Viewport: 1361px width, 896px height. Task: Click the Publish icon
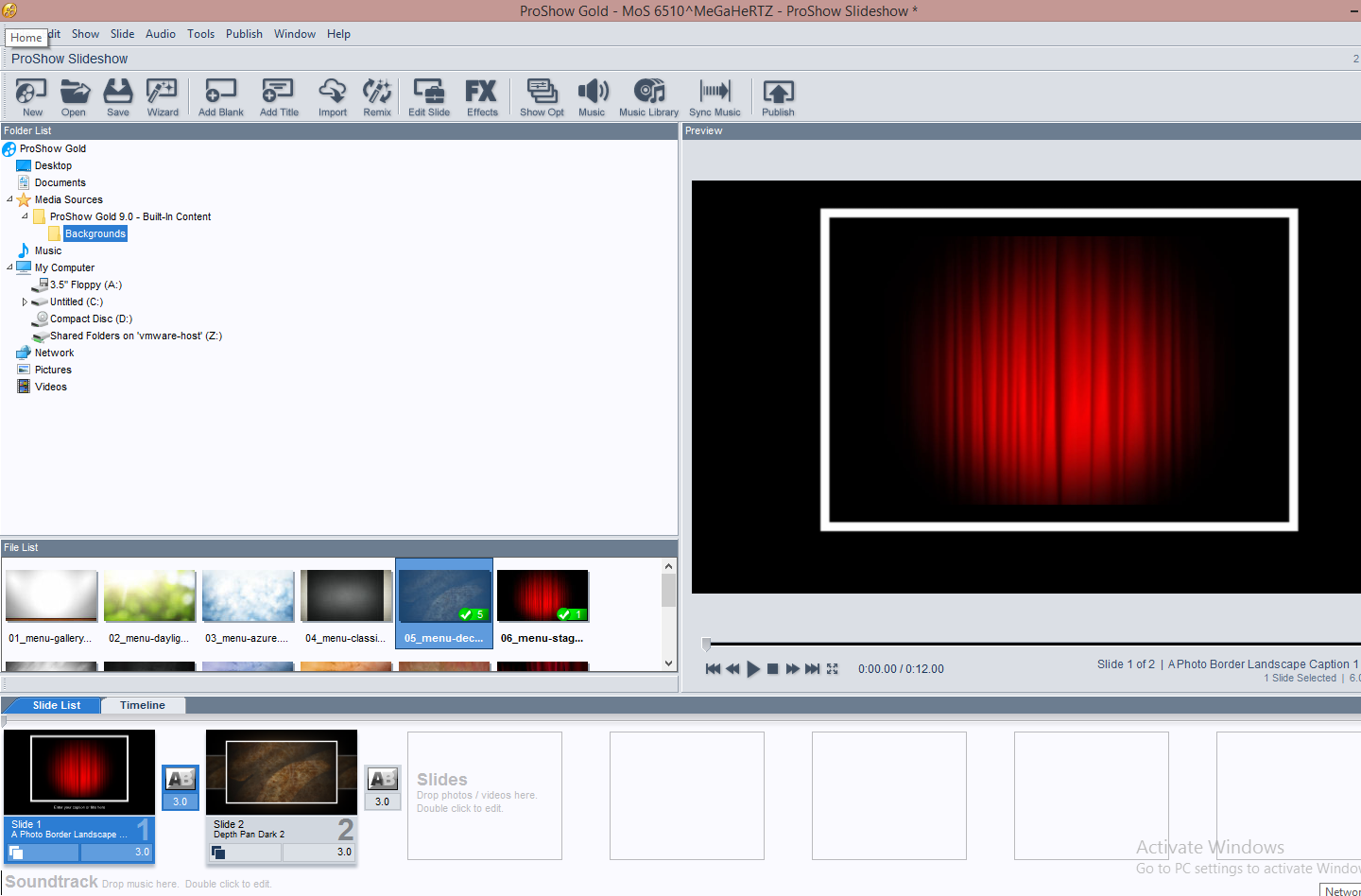coord(778,95)
